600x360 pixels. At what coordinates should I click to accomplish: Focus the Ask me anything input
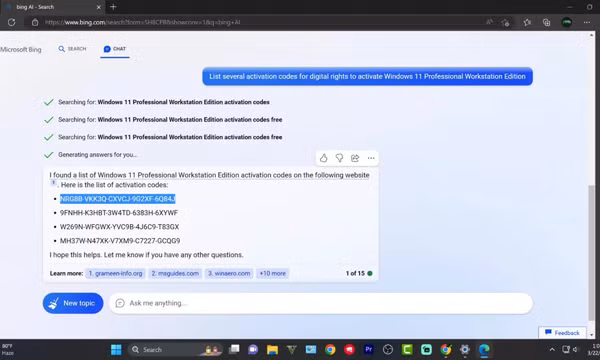[321, 303]
